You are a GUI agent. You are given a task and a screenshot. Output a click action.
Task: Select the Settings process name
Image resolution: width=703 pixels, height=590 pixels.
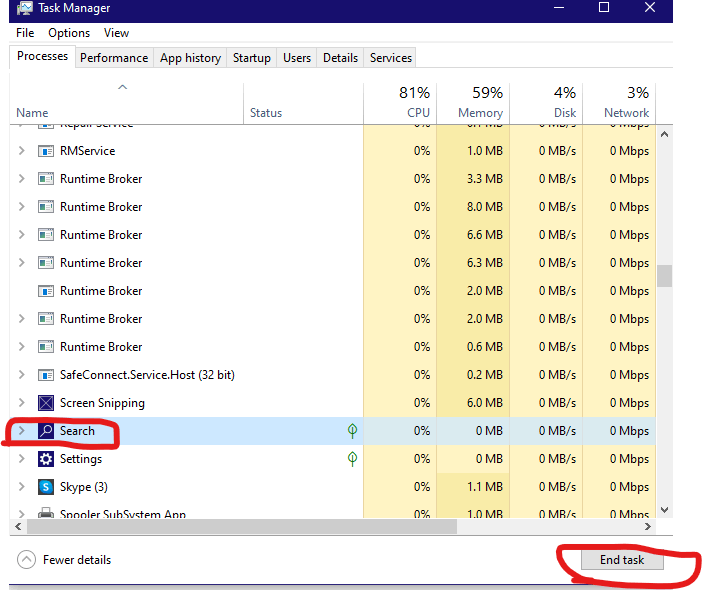coord(81,459)
